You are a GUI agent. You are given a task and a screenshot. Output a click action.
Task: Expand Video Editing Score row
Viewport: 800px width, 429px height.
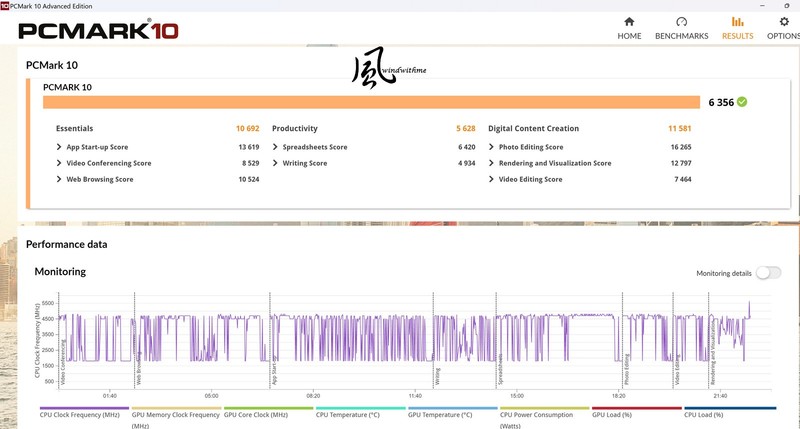tap(492, 179)
